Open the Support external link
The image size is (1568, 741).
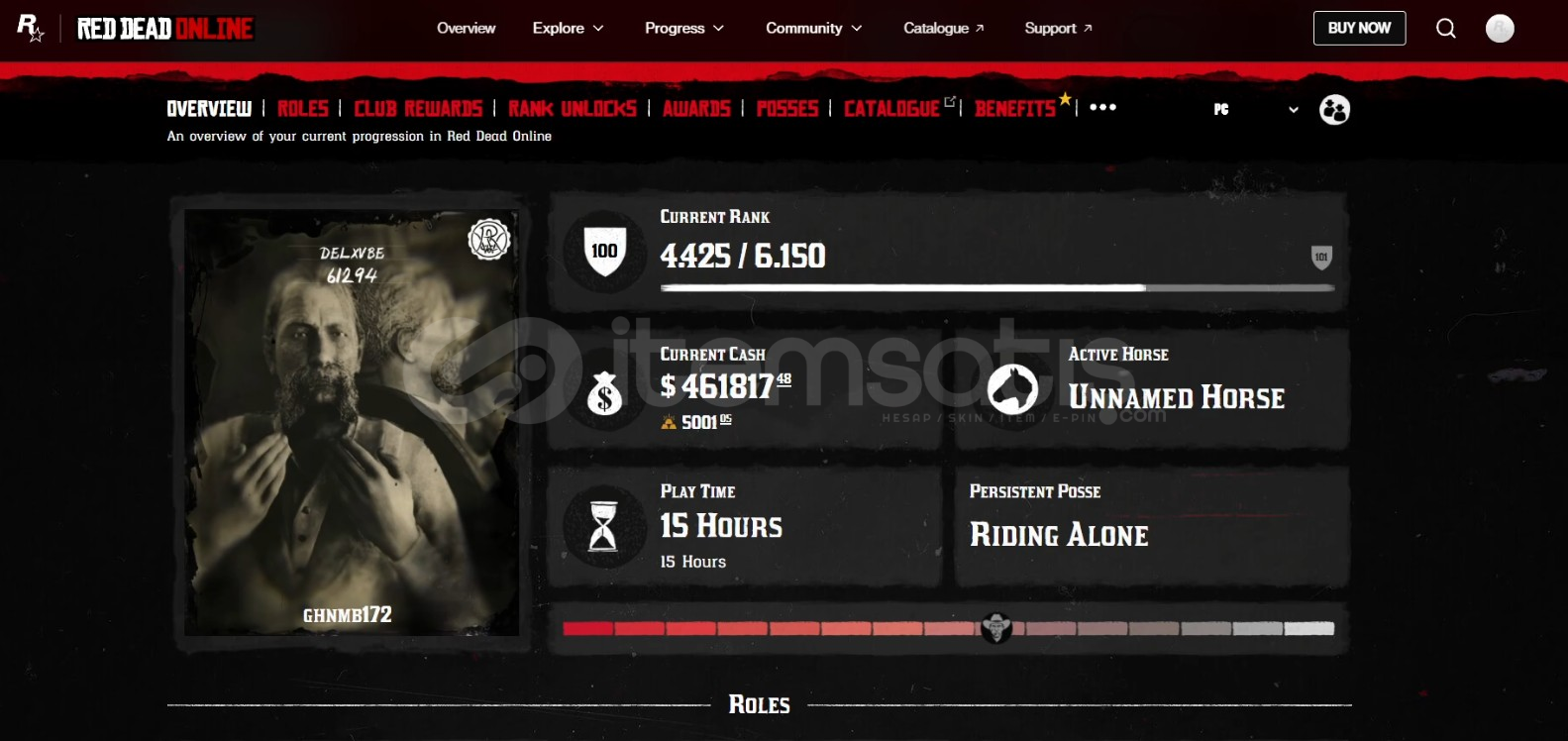1059,28
